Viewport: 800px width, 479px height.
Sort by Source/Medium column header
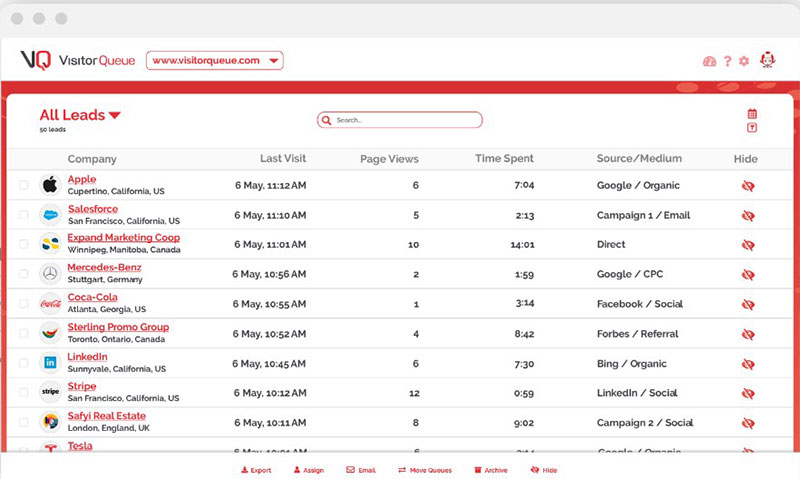(x=639, y=159)
